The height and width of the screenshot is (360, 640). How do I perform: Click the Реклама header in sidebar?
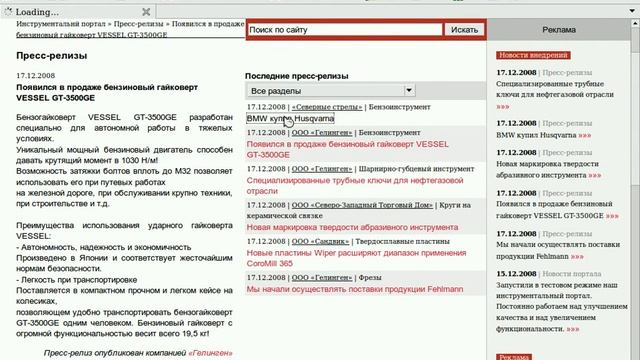(559, 30)
